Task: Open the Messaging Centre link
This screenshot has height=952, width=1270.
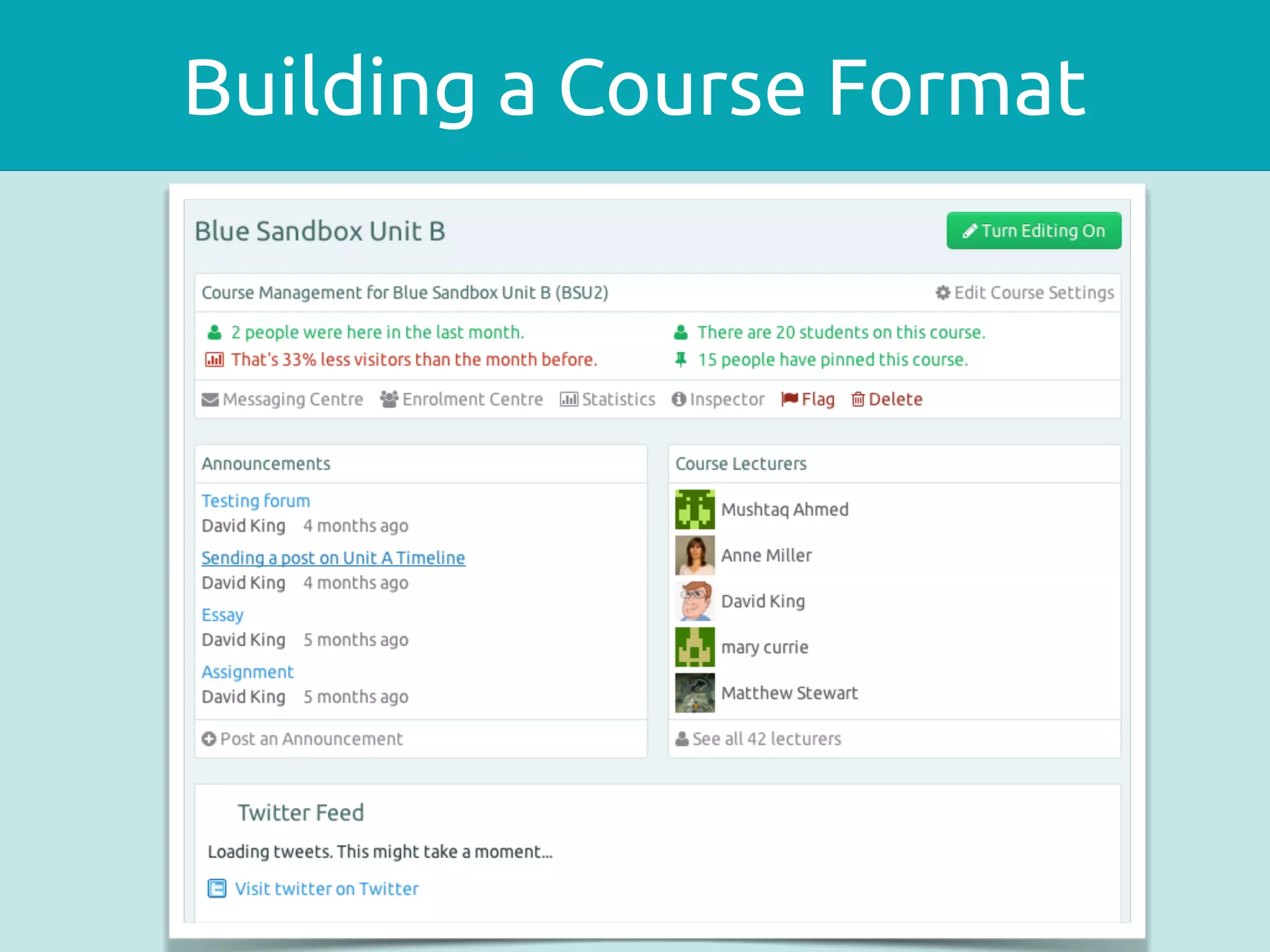Action: [293, 400]
